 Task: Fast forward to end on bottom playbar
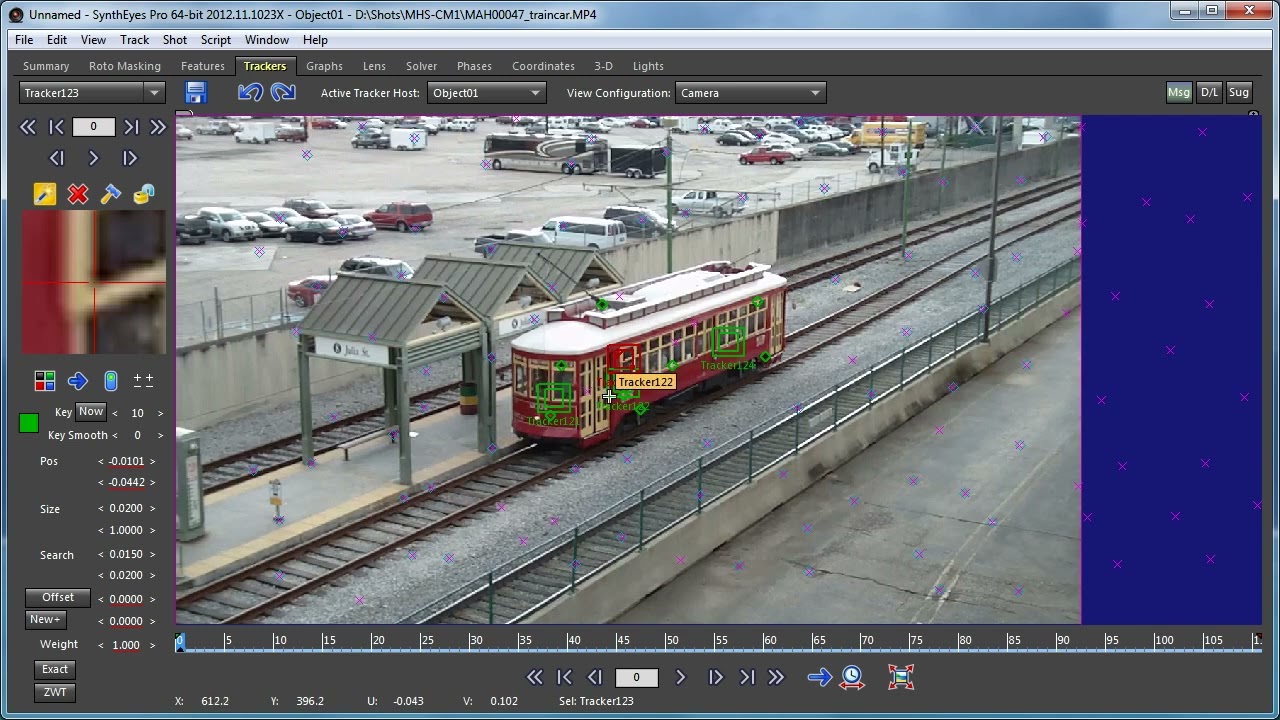point(776,677)
